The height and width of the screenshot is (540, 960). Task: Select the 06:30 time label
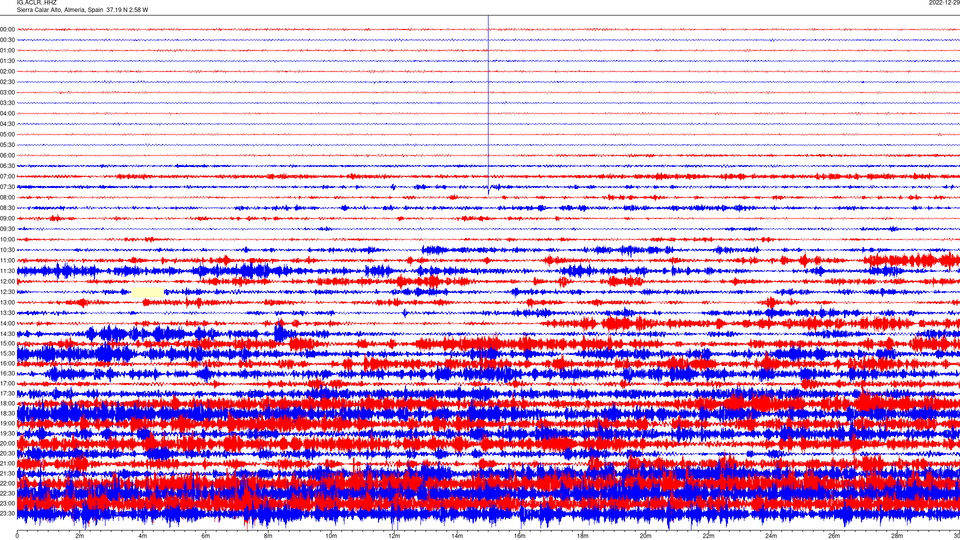[8, 166]
